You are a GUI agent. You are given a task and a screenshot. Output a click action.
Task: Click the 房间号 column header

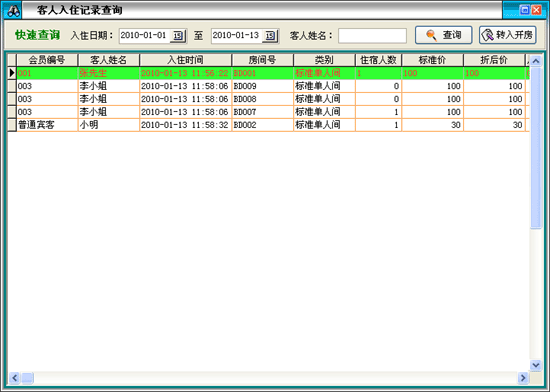[262, 60]
